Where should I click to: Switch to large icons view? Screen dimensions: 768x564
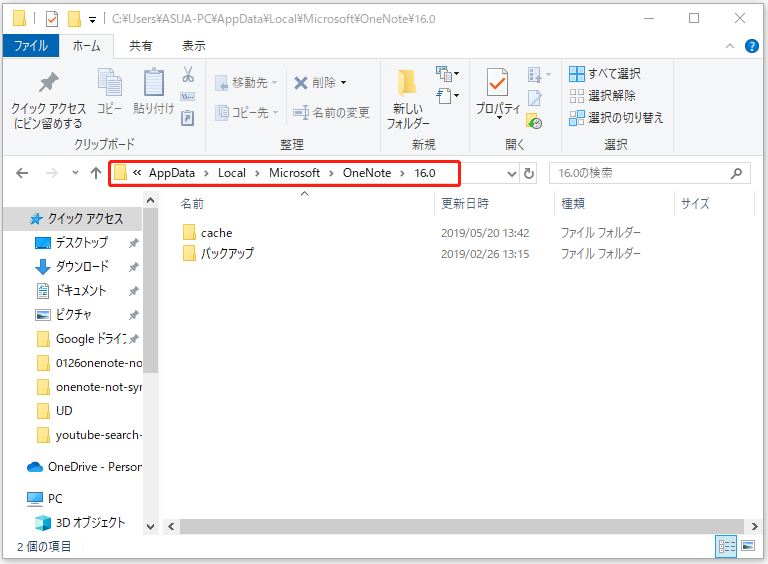point(747,546)
